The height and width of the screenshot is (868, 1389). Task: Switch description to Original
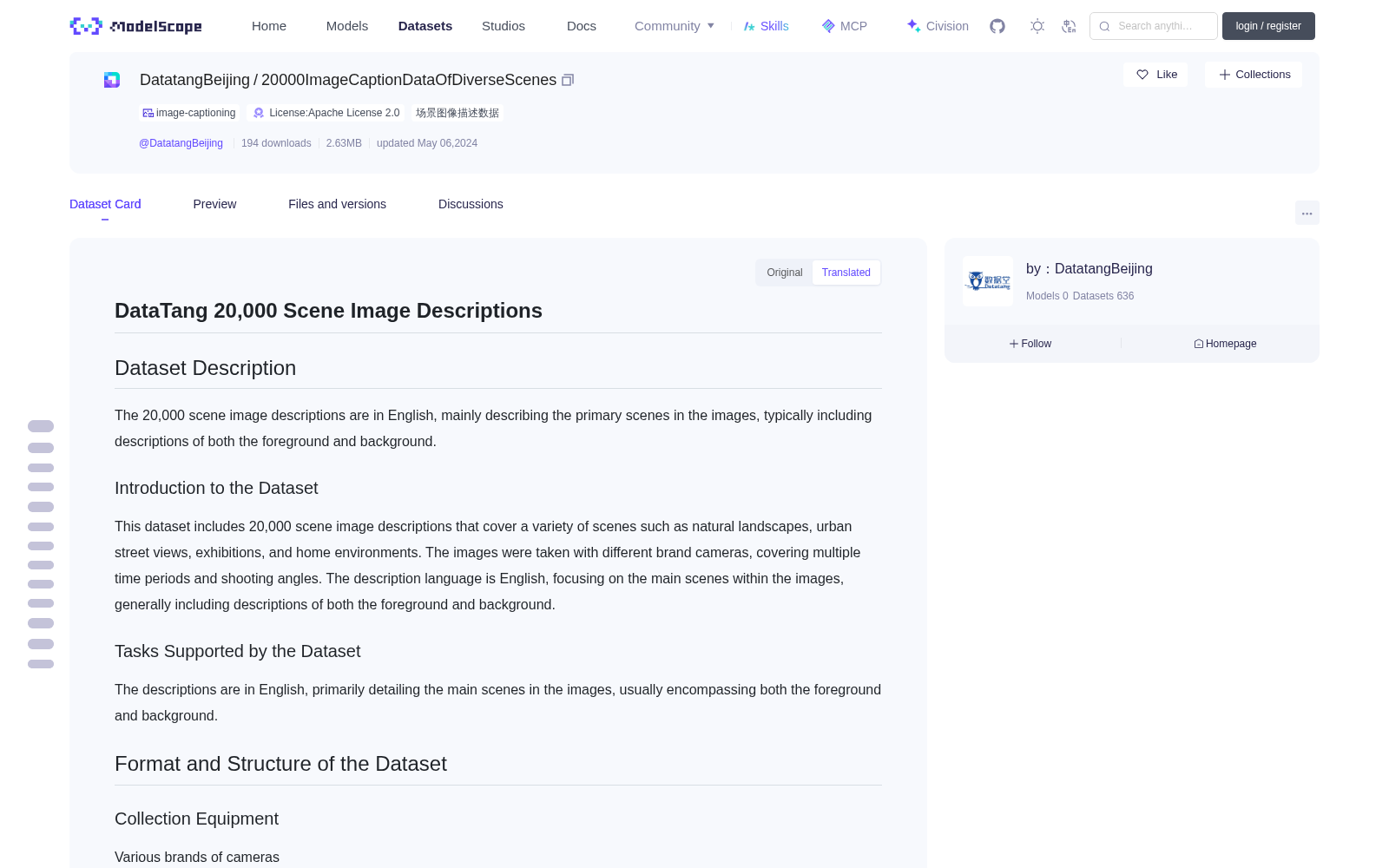[785, 273]
